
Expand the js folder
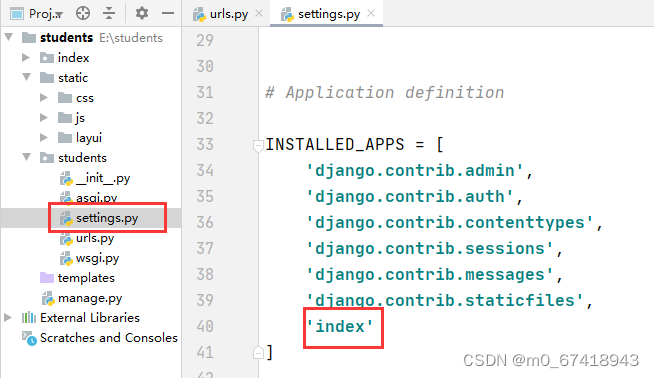coord(44,117)
